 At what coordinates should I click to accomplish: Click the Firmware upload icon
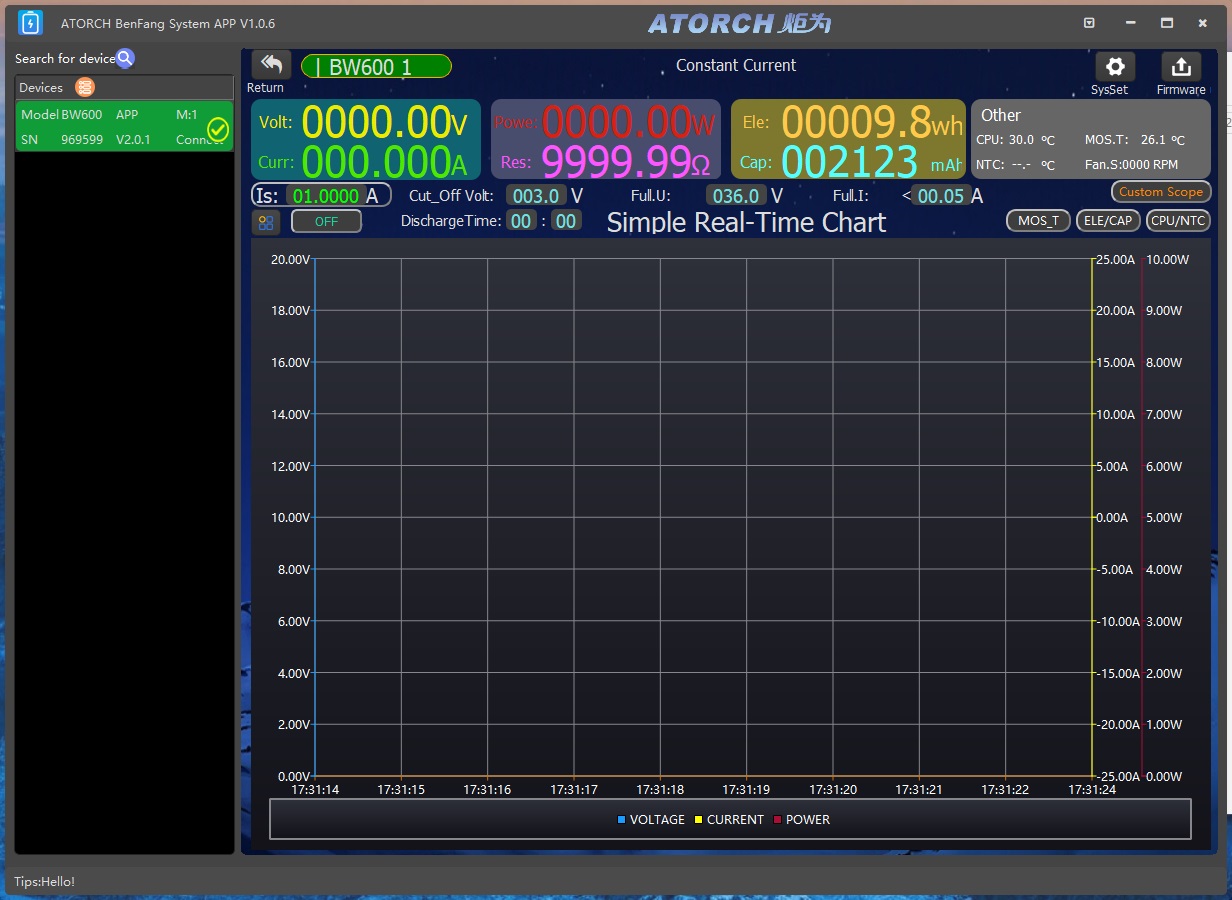[x=1180, y=67]
